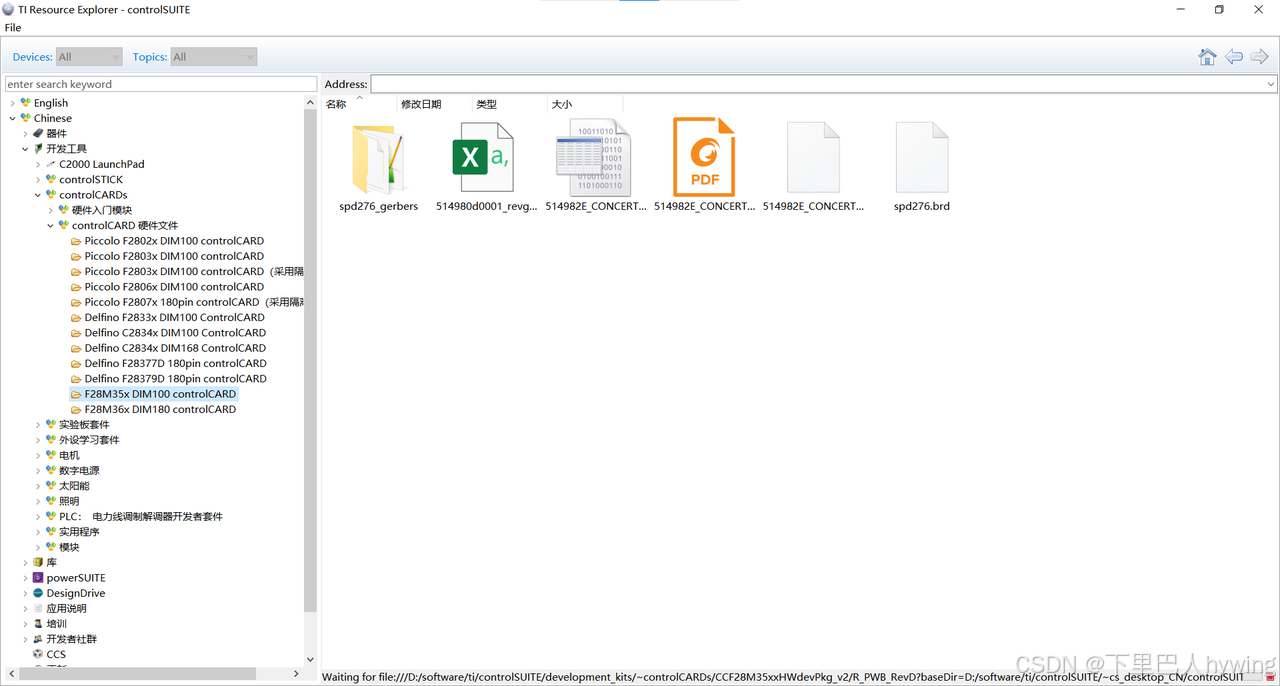
Task: Click into the Address input field
Action: click(817, 84)
